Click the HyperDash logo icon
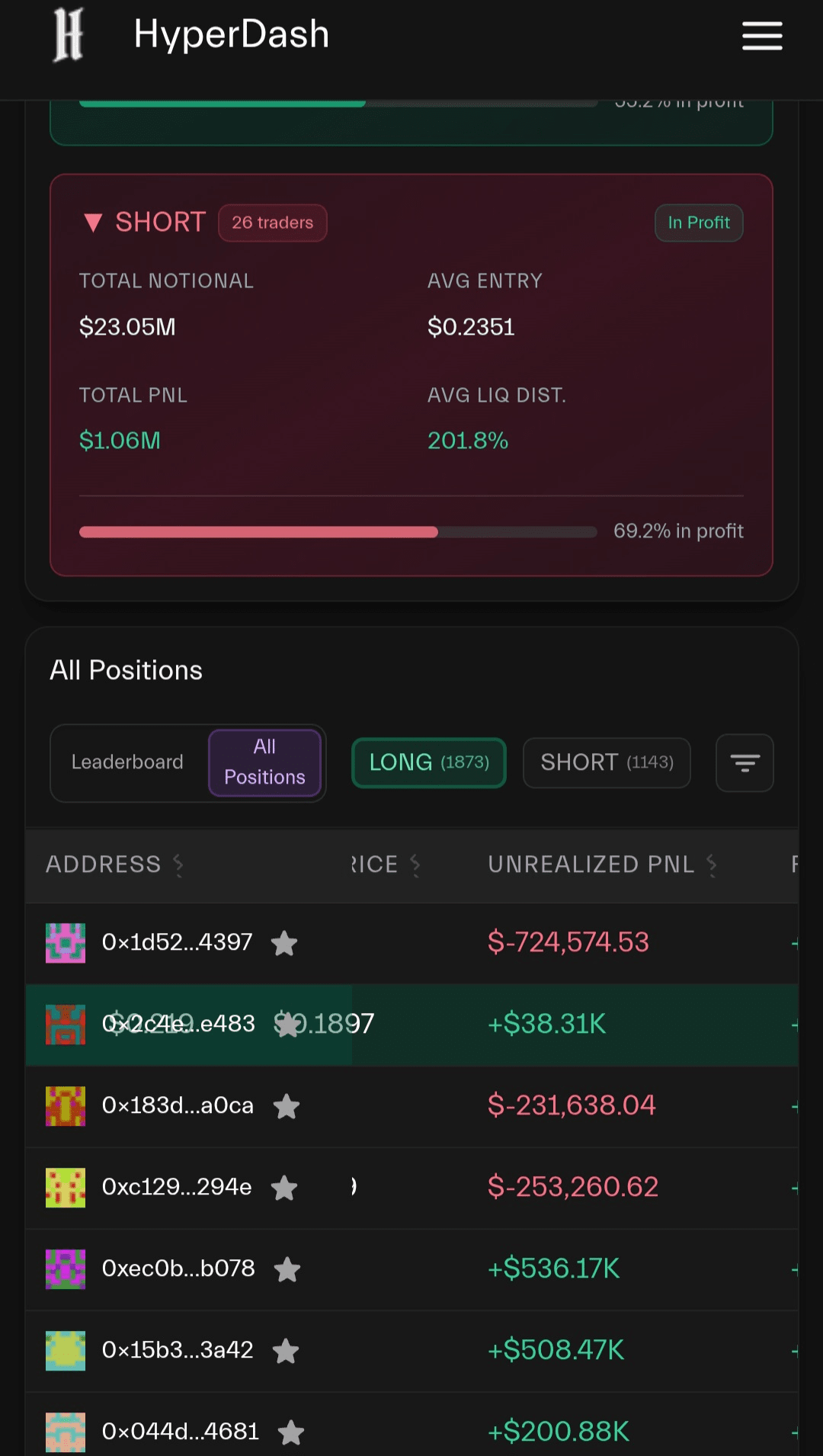This screenshot has width=823, height=1456. (68, 35)
